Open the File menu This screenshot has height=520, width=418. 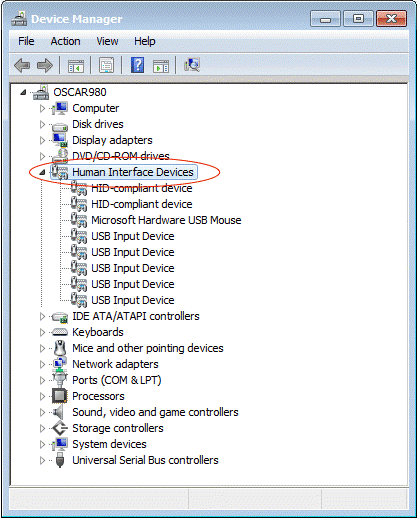26,41
